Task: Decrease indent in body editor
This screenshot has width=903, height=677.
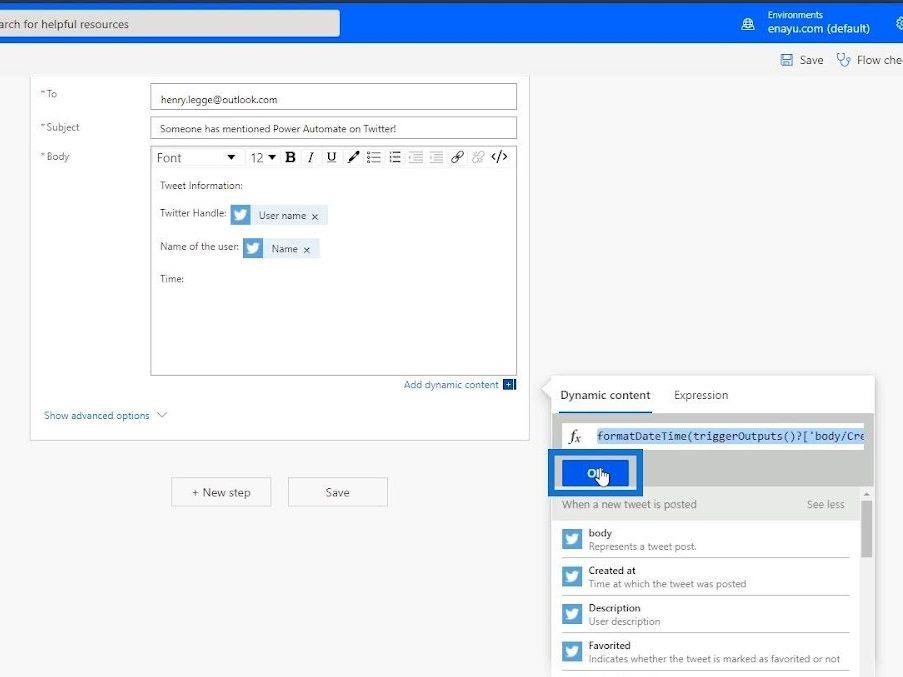Action: [x=415, y=157]
